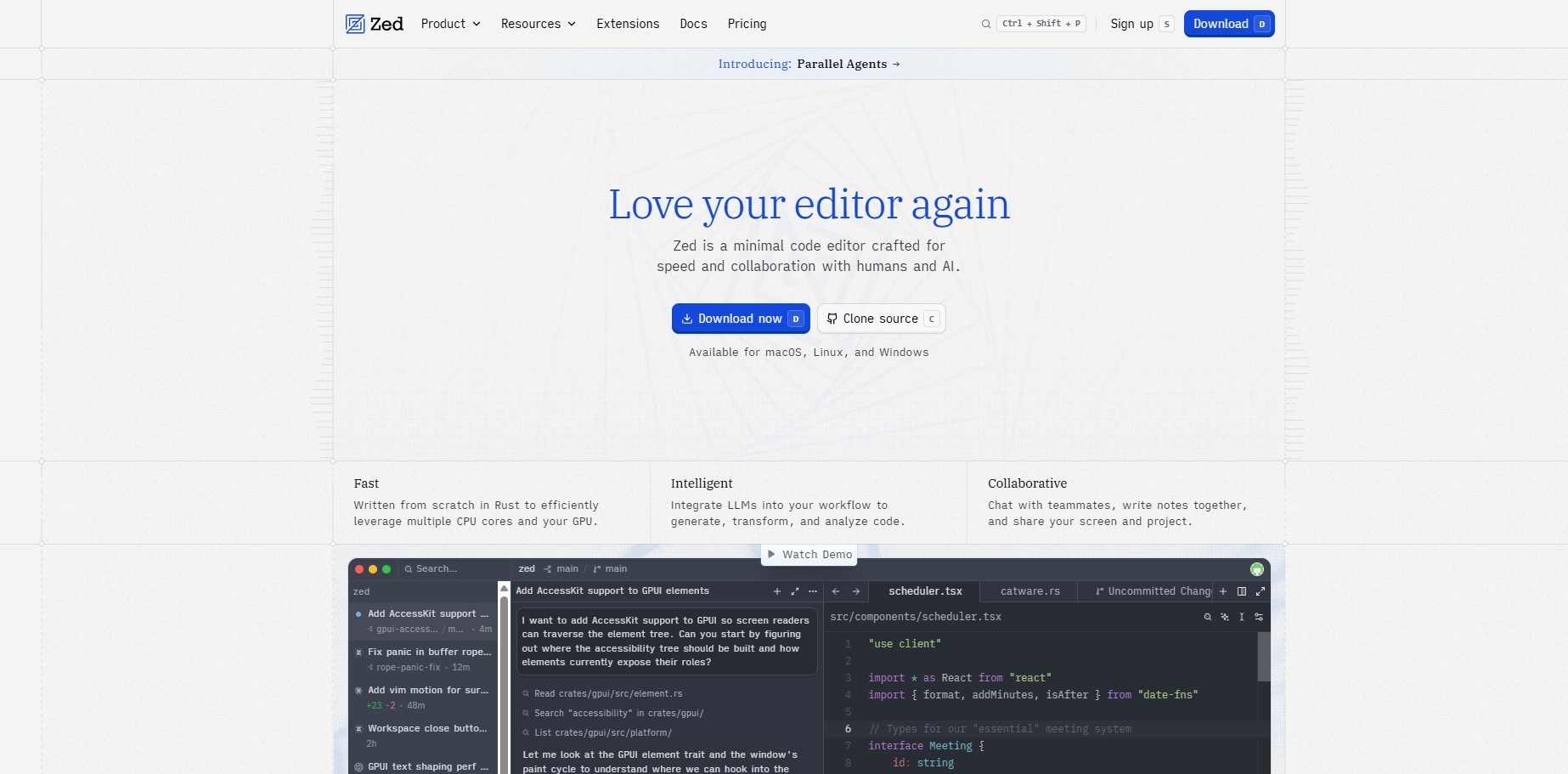Open the Docs page
Screen dimensions: 1568x774
[x=693, y=24]
